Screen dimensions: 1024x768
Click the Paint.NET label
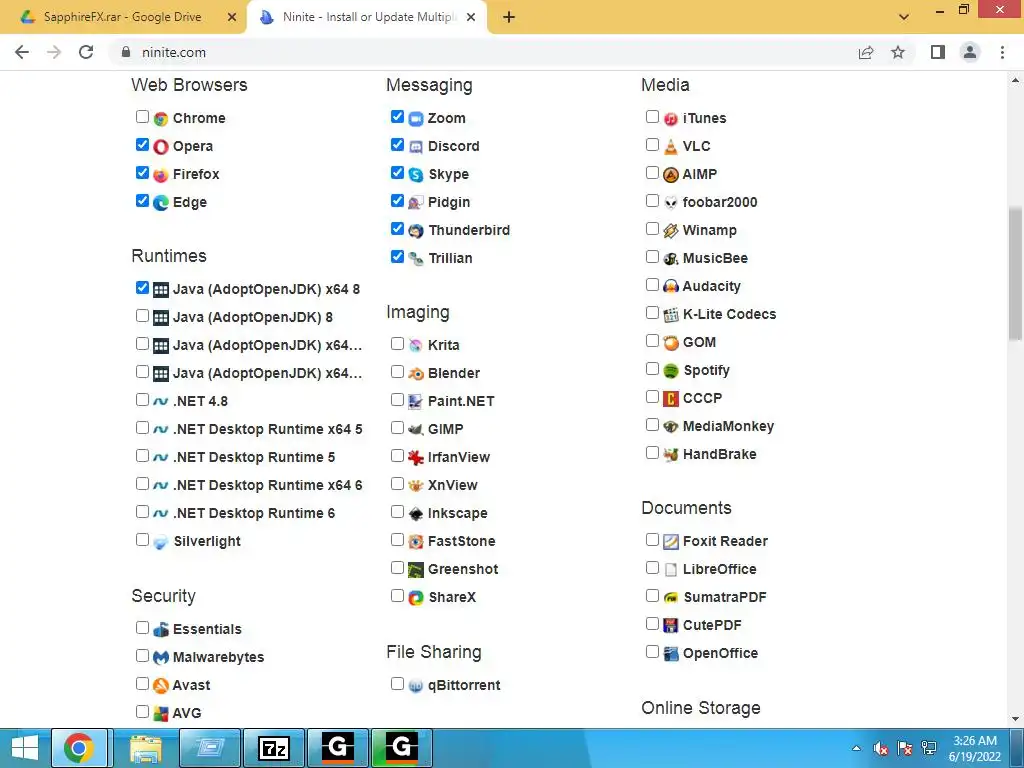pyautogui.click(x=461, y=402)
